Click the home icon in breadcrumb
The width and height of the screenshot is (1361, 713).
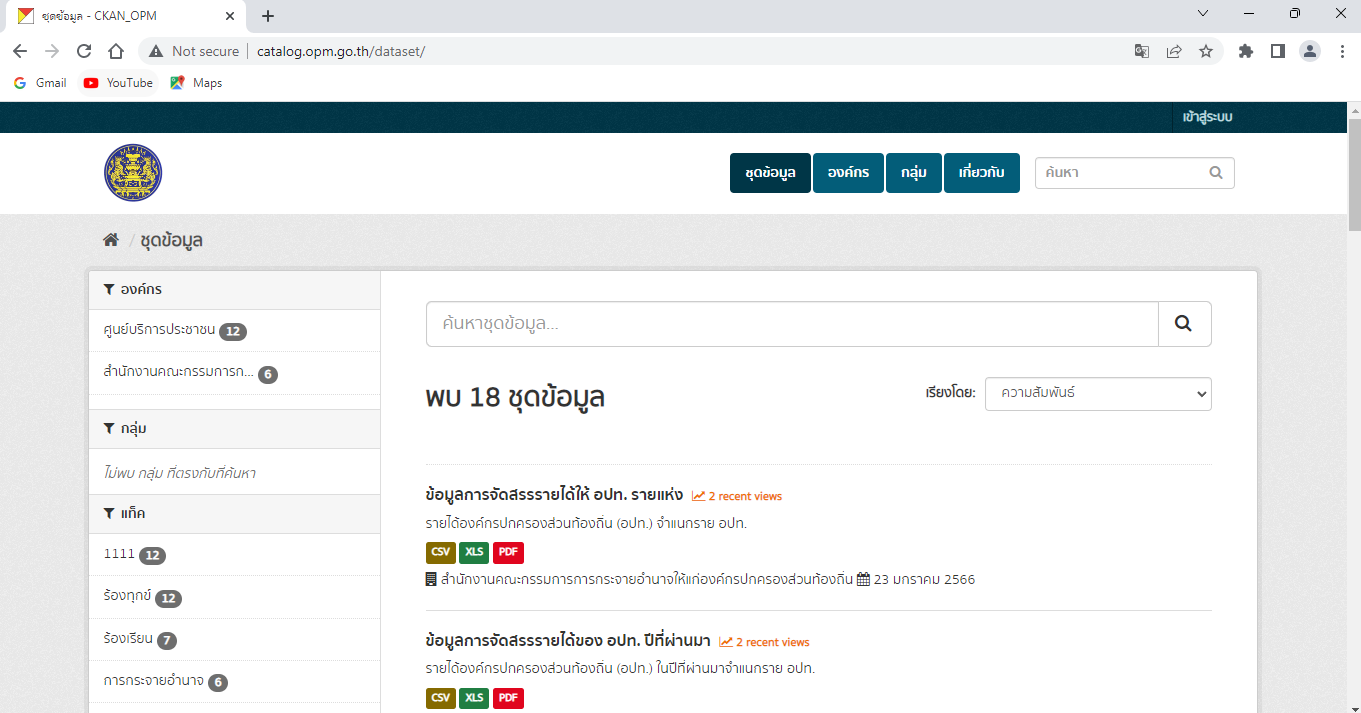111,240
